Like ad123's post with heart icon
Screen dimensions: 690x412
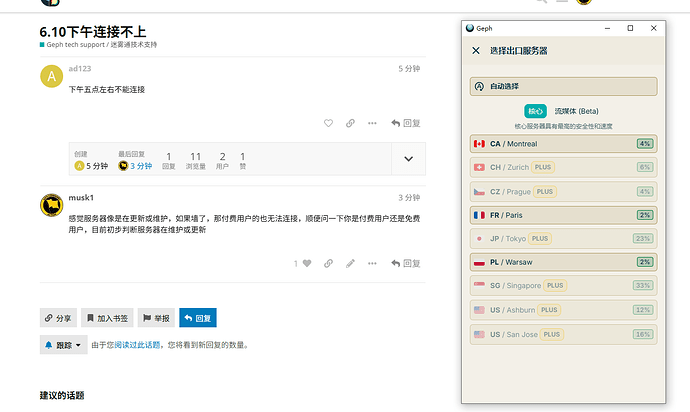coord(328,123)
